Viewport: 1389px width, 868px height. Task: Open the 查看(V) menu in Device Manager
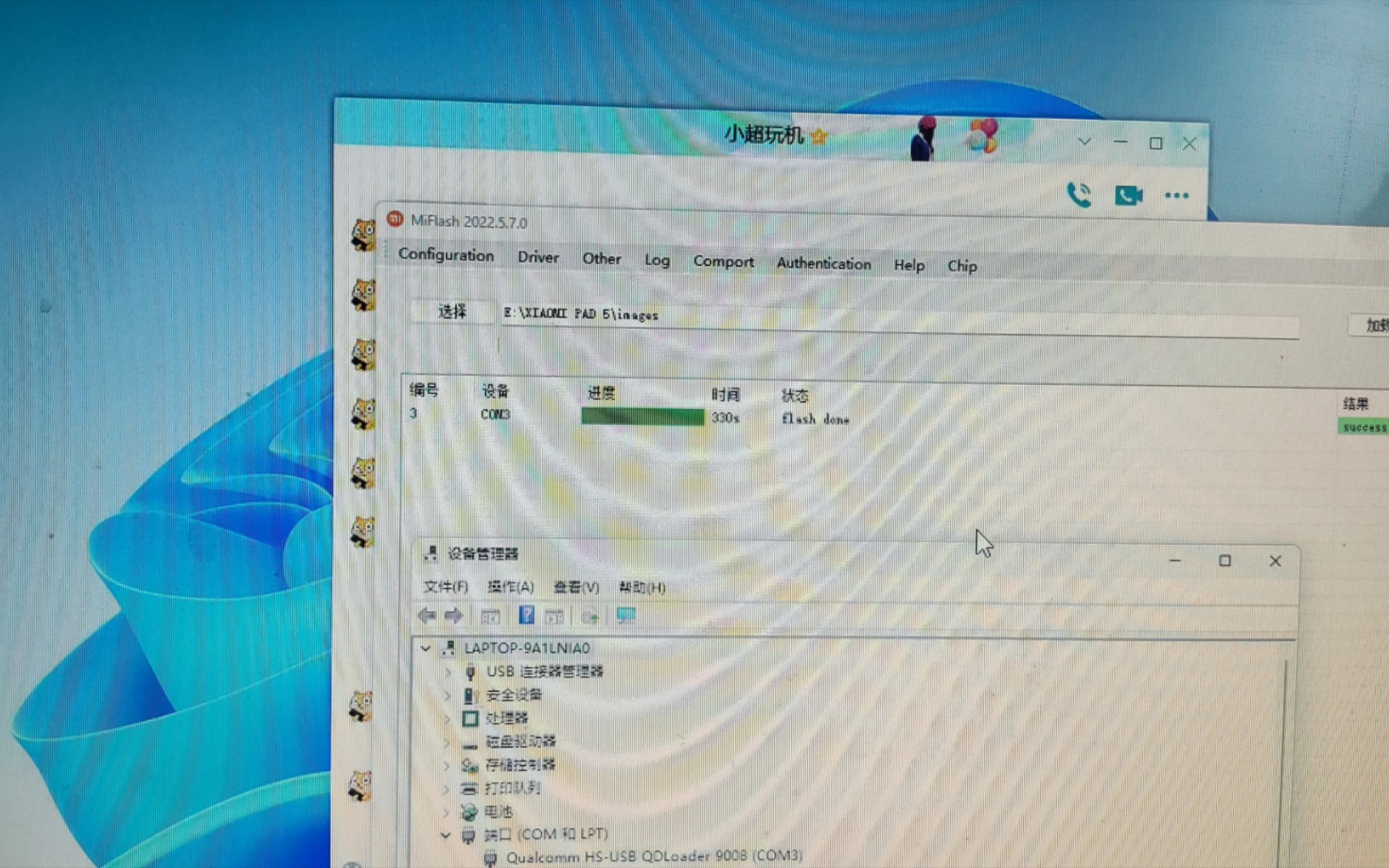[576, 588]
